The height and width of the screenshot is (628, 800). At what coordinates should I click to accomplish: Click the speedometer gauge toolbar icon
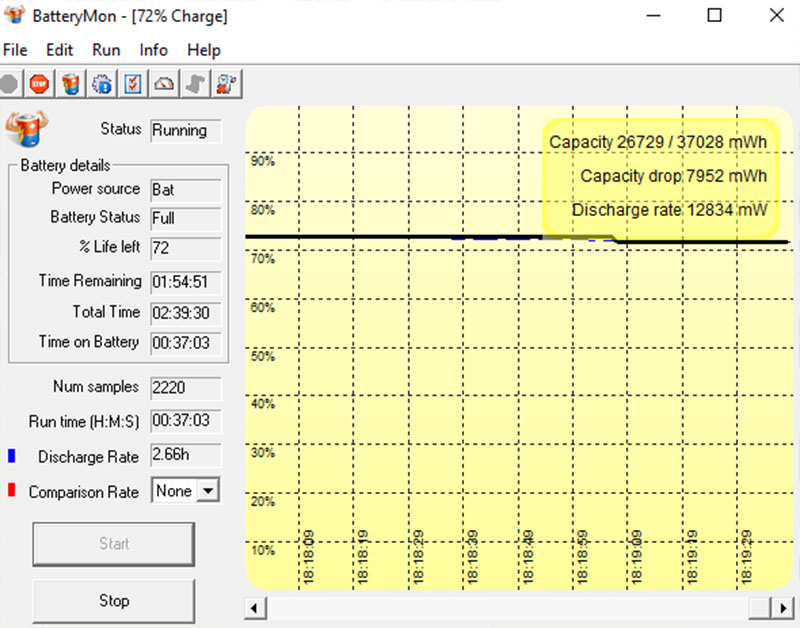163,84
